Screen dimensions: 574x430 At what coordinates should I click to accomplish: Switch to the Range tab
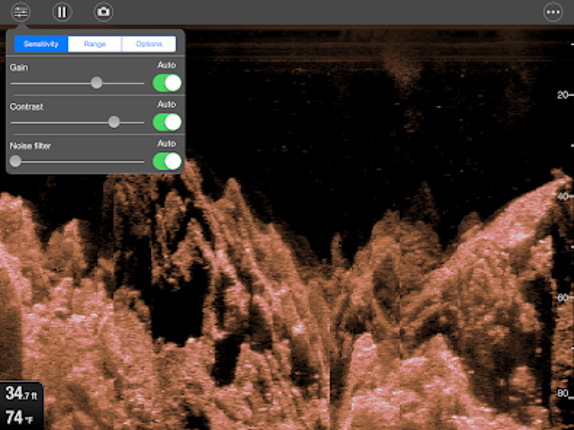[95, 44]
